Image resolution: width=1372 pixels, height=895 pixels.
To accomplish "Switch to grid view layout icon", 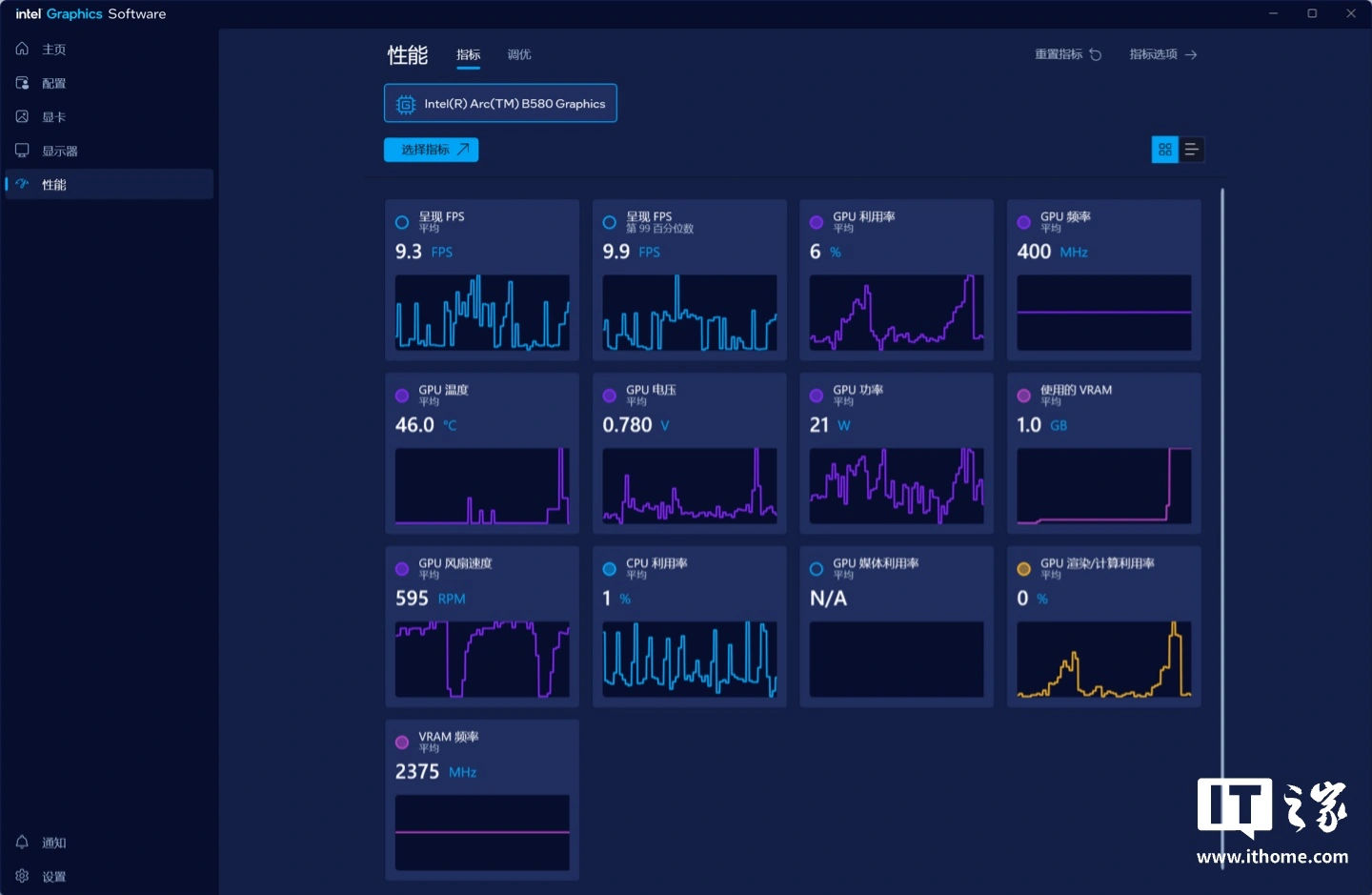I will coord(1164,150).
